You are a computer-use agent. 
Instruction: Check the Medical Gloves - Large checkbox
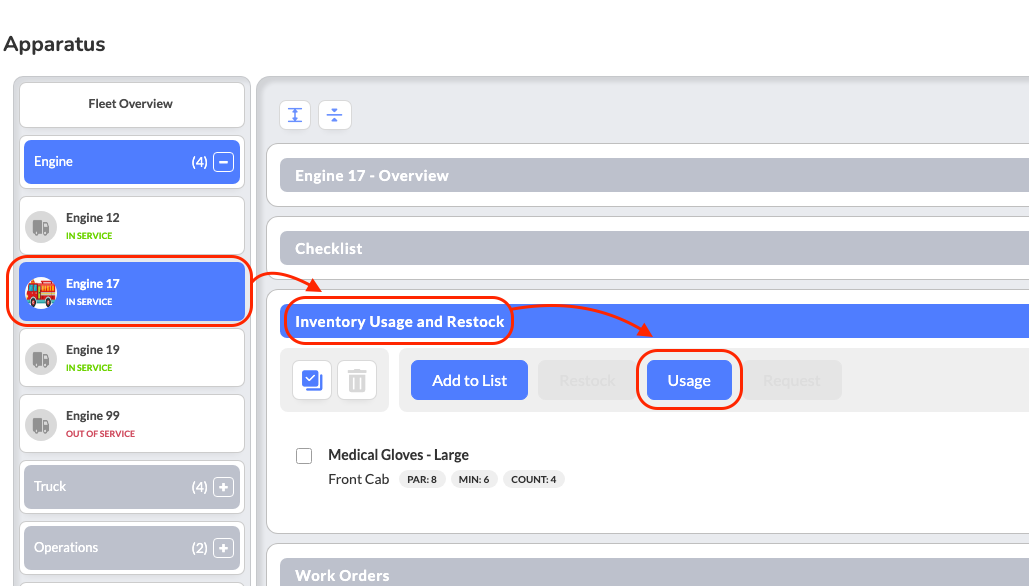click(304, 455)
